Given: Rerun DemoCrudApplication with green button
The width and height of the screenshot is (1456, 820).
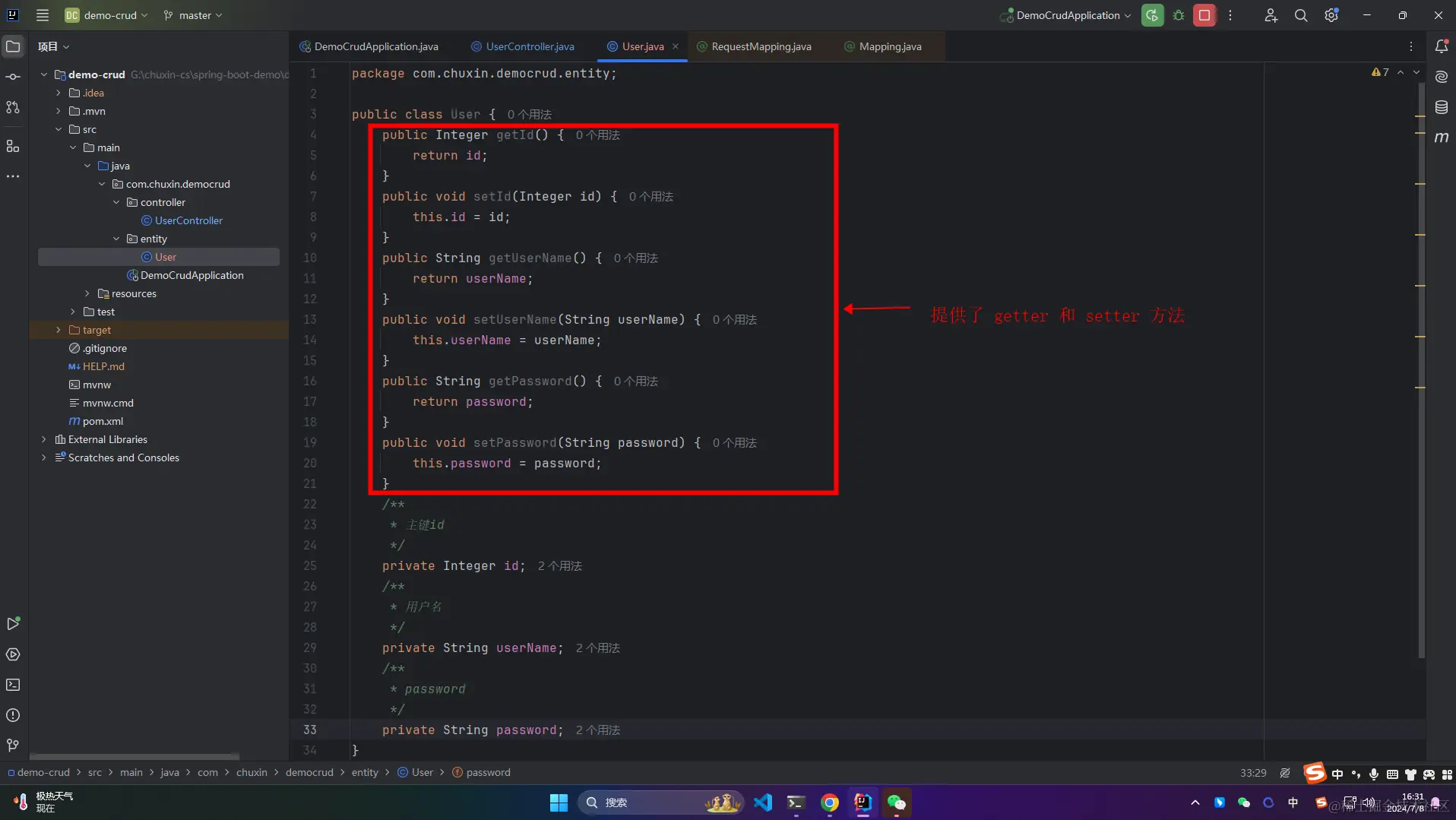Looking at the screenshot, I should click(1152, 15).
